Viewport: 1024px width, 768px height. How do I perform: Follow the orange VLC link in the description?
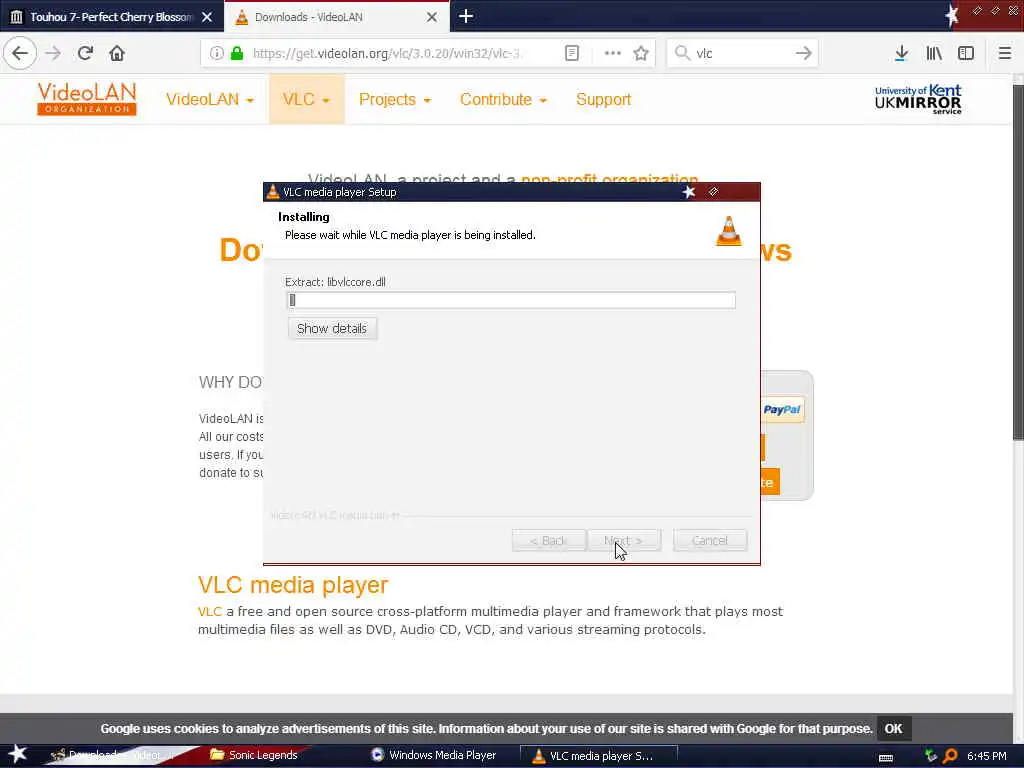[x=210, y=611]
